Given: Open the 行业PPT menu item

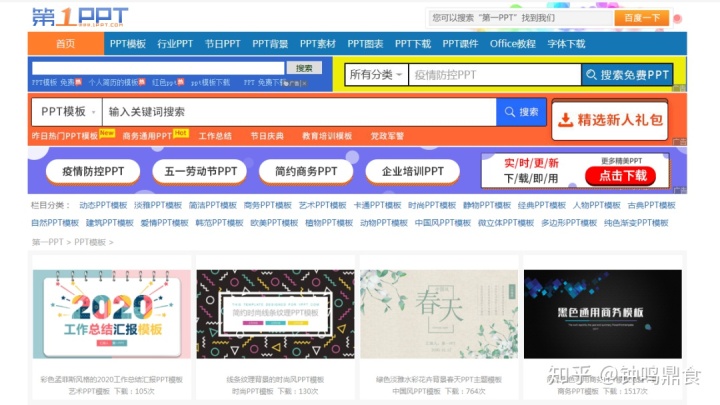Looking at the screenshot, I should 175,44.
